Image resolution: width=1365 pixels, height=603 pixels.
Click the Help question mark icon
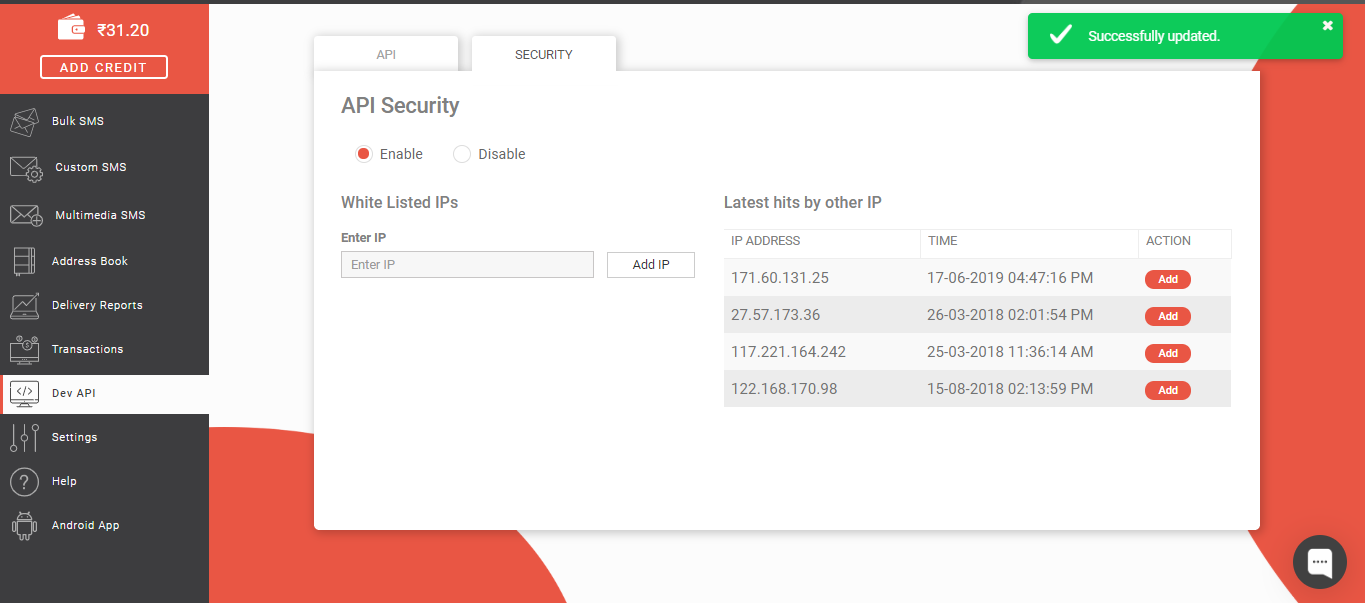[24, 481]
